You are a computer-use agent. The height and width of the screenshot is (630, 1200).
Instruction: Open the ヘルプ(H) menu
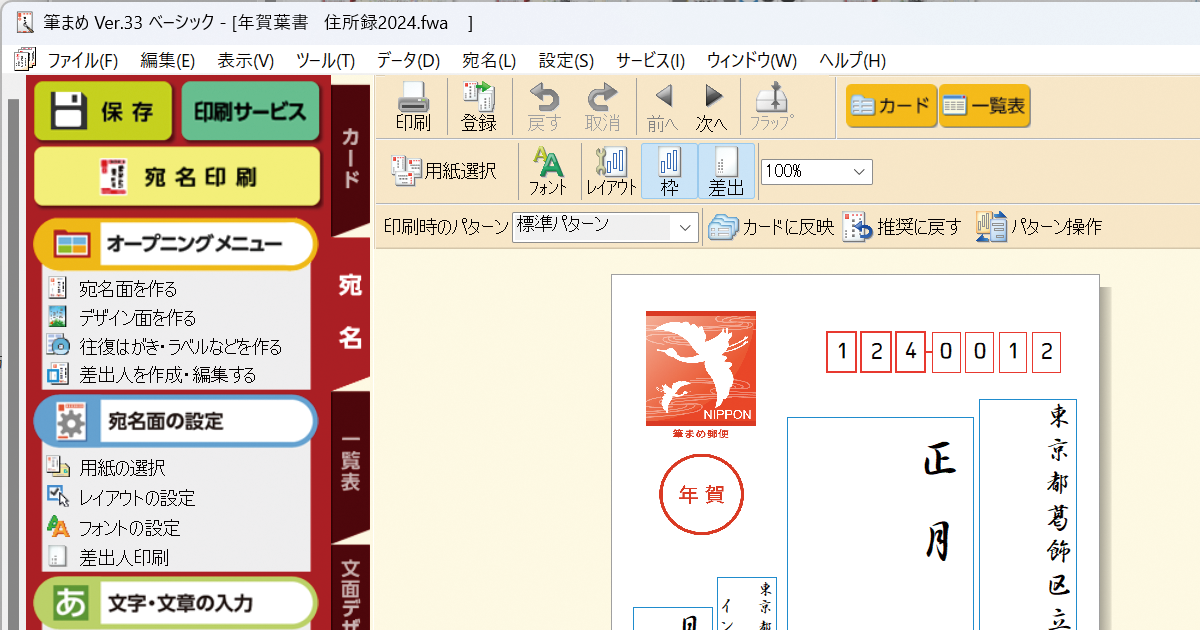(x=852, y=60)
